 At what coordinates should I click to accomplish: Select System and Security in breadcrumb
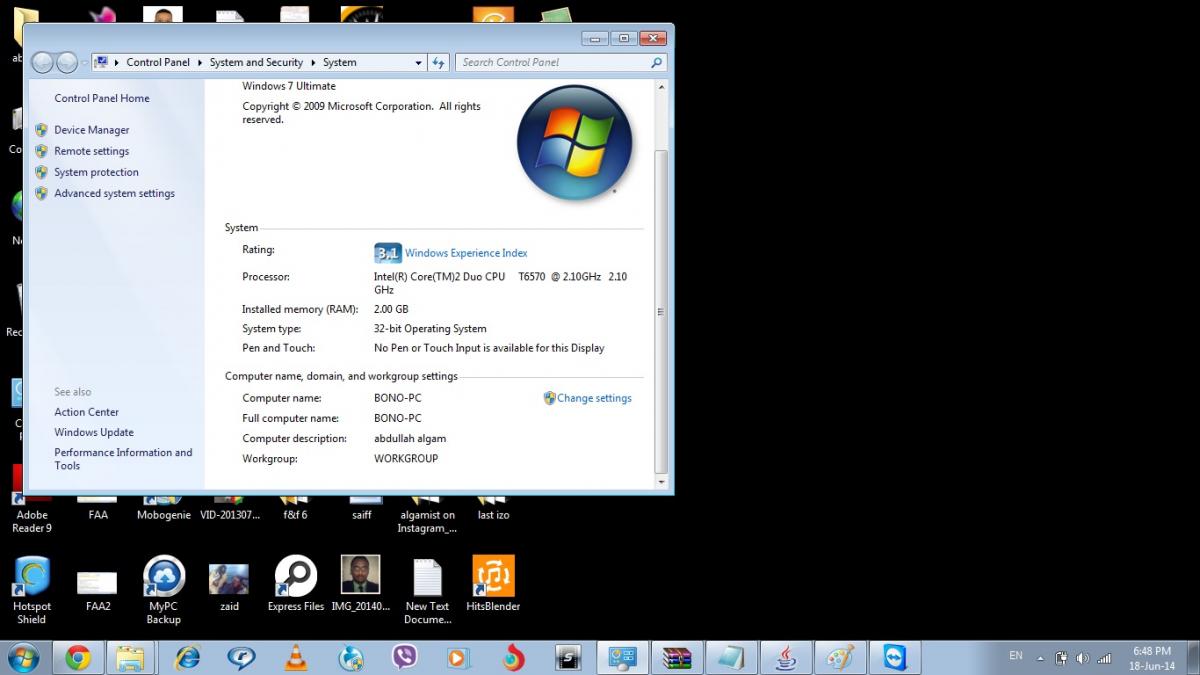point(256,62)
